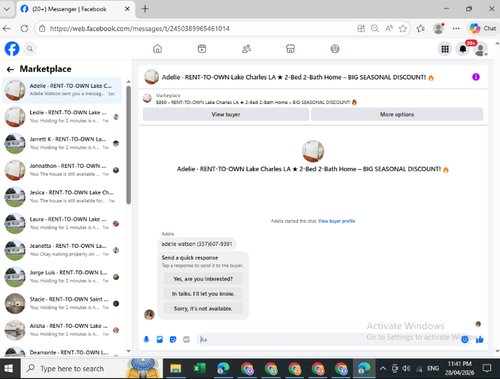Click the View buyer button
The width and height of the screenshot is (500, 379).
tap(226, 114)
